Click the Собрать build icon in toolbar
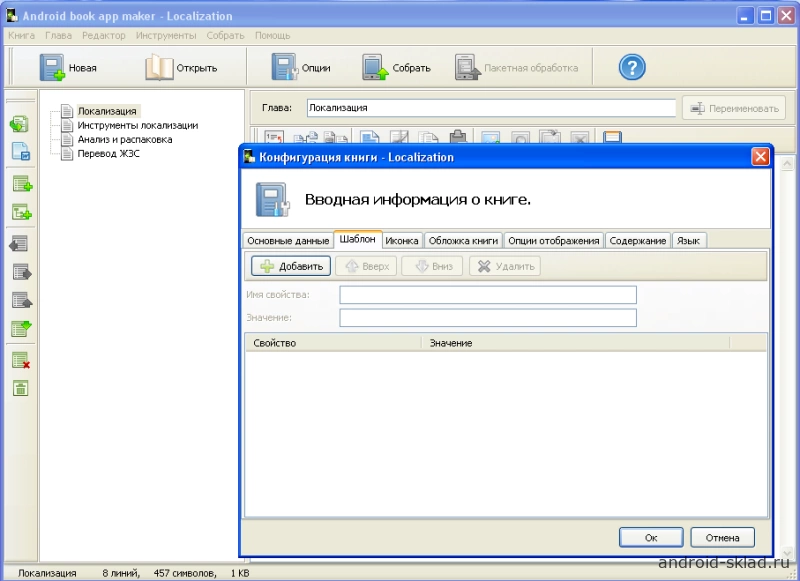800x581 pixels. [396, 68]
